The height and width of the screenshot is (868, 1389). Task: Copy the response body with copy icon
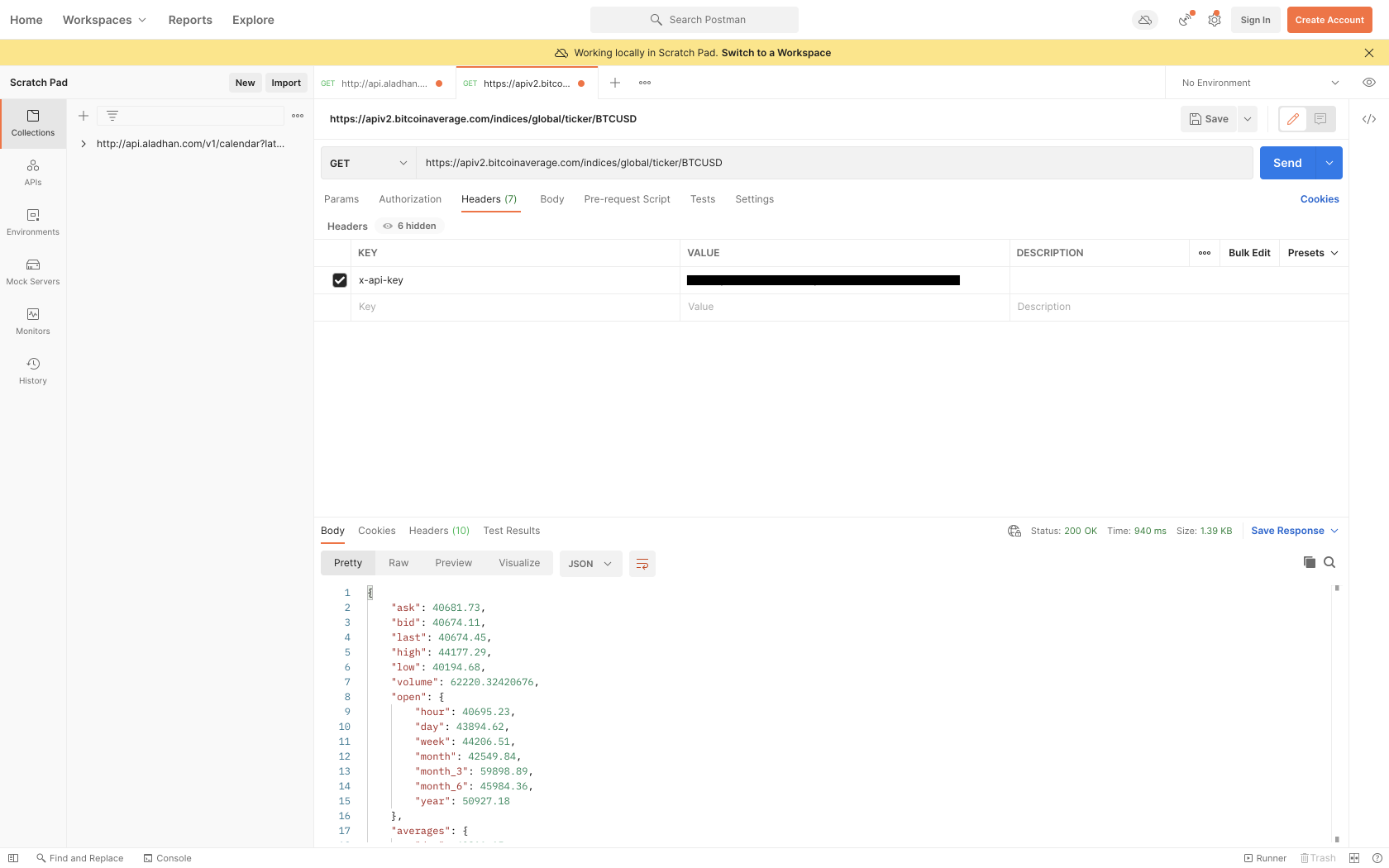(x=1310, y=562)
